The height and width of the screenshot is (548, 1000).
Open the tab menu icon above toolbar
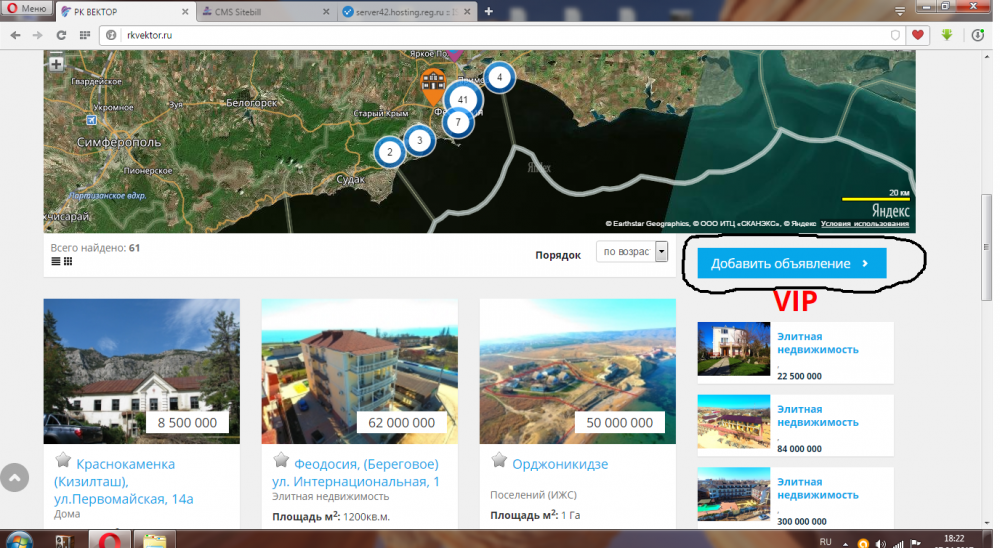tap(900, 11)
